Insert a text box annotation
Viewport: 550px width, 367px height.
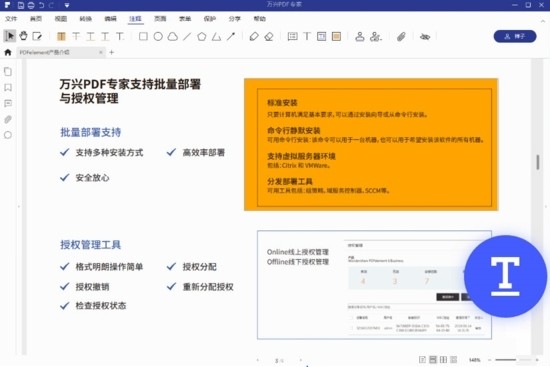click(x=321, y=36)
